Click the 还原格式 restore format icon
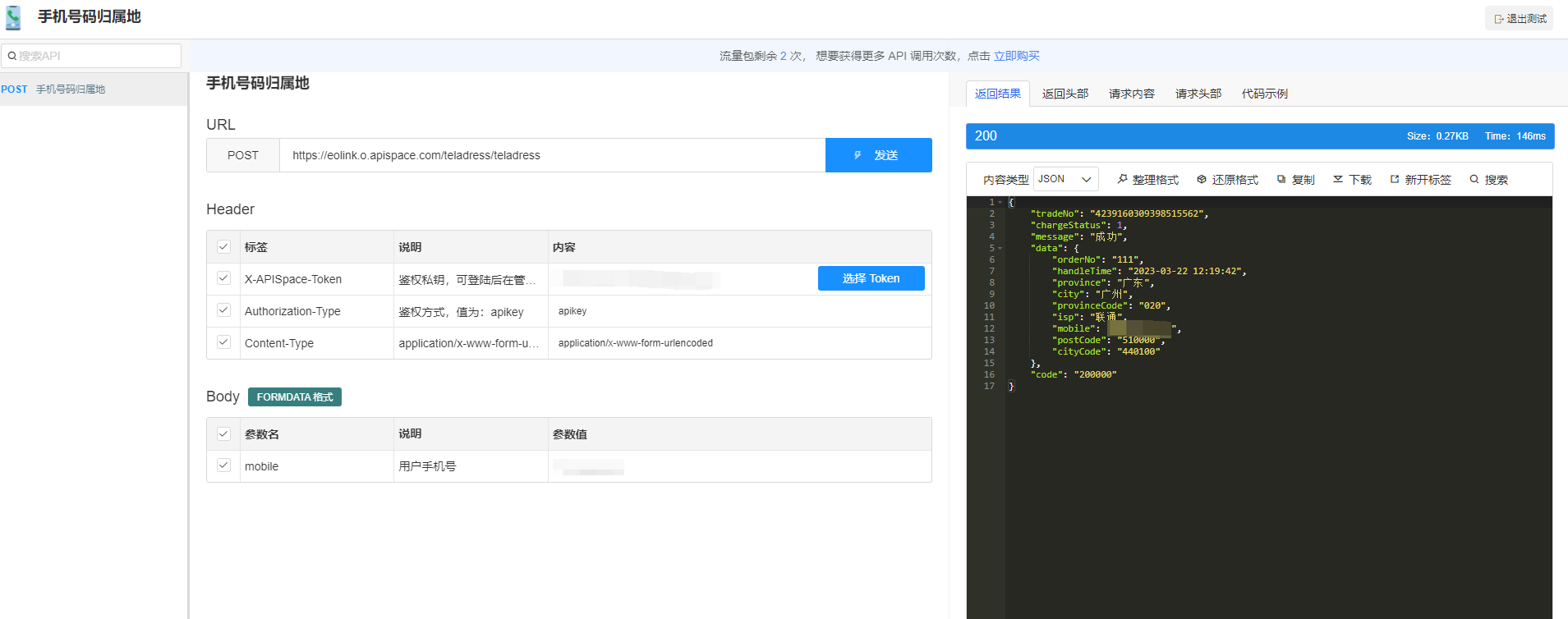 click(1202, 179)
